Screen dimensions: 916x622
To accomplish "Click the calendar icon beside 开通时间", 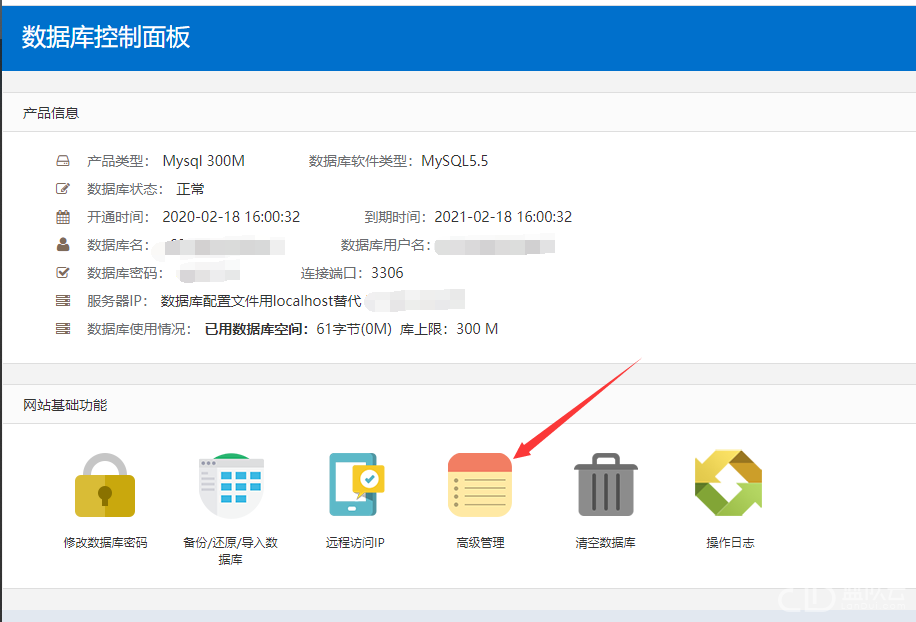I will (x=63, y=217).
